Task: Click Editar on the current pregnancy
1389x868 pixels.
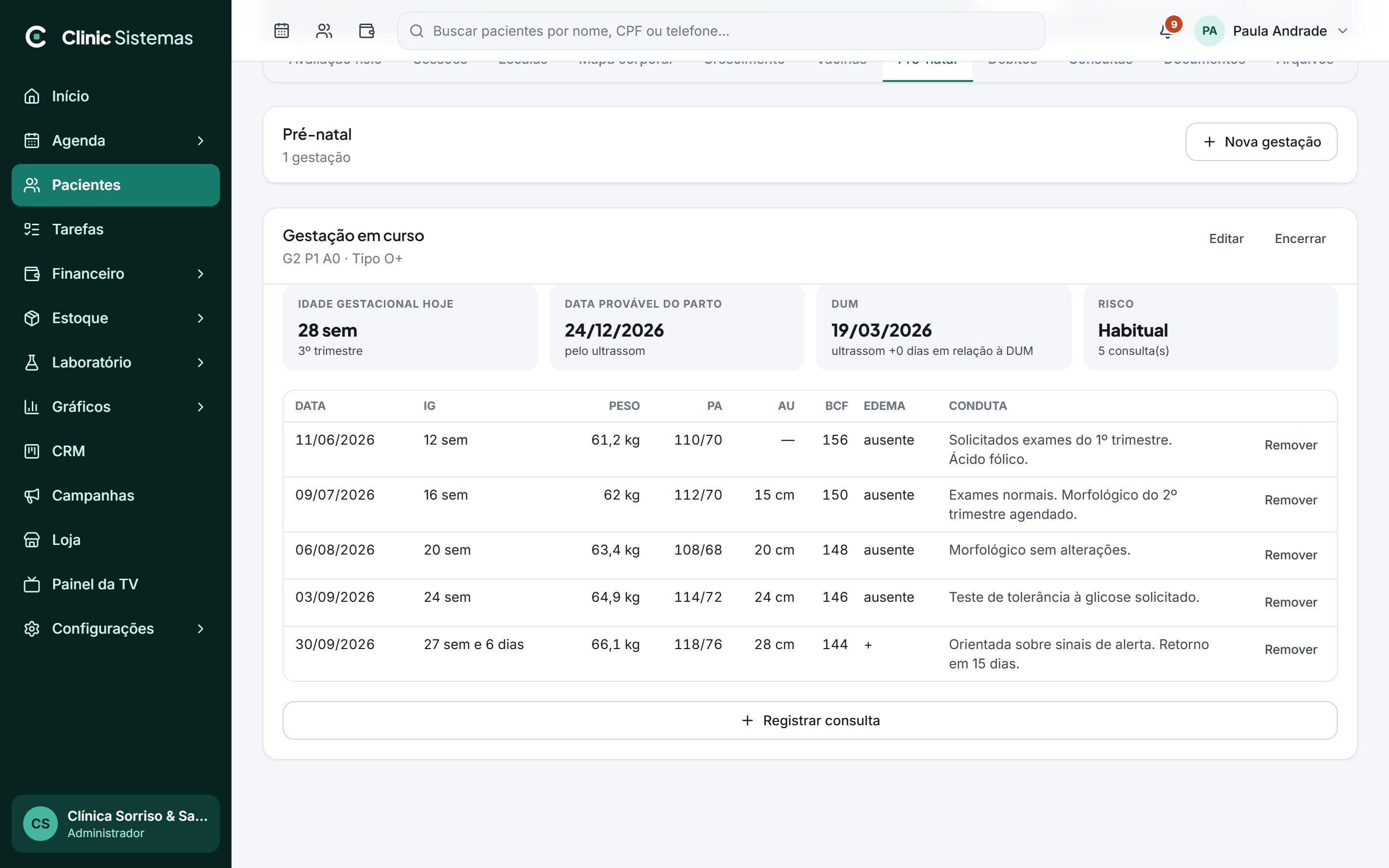Action: click(x=1226, y=239)
